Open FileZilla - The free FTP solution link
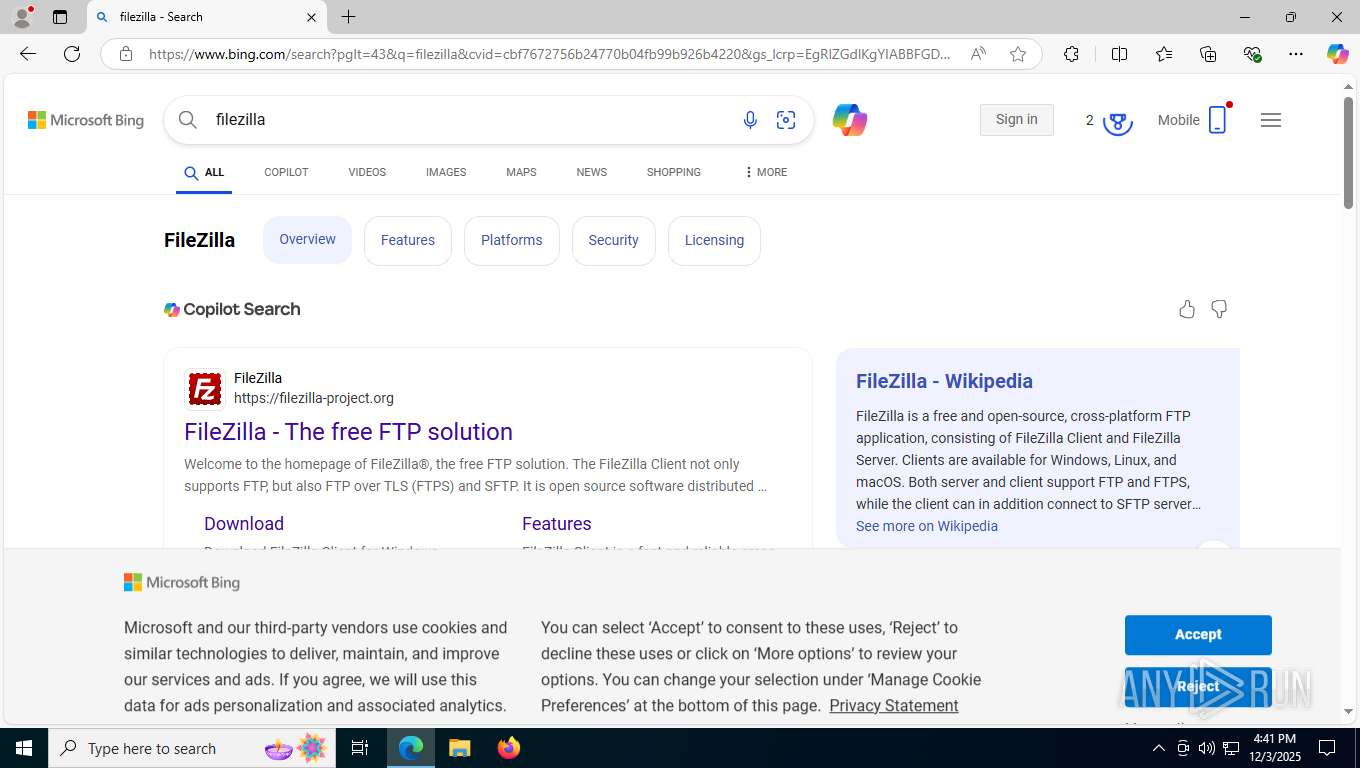The width and height of the screenshot is (1360, 768). pos(348,432)
